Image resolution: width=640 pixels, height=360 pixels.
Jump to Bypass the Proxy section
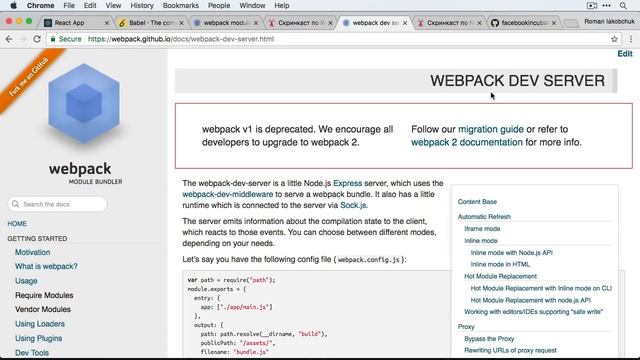[489, 339]
